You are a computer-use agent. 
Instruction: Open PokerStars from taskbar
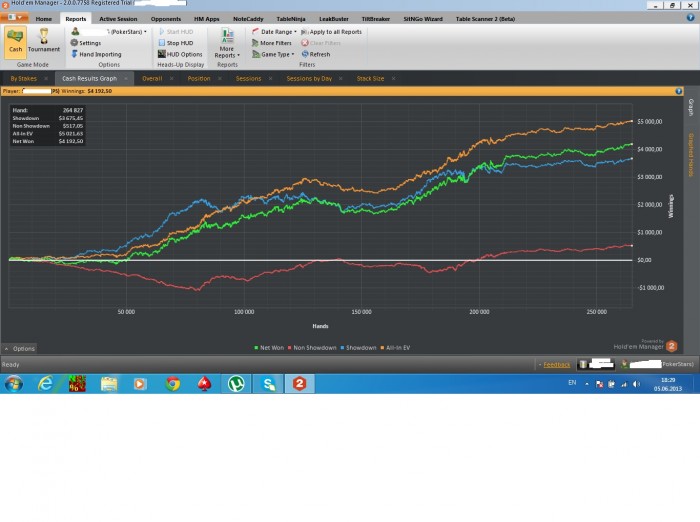coord(204,384)
